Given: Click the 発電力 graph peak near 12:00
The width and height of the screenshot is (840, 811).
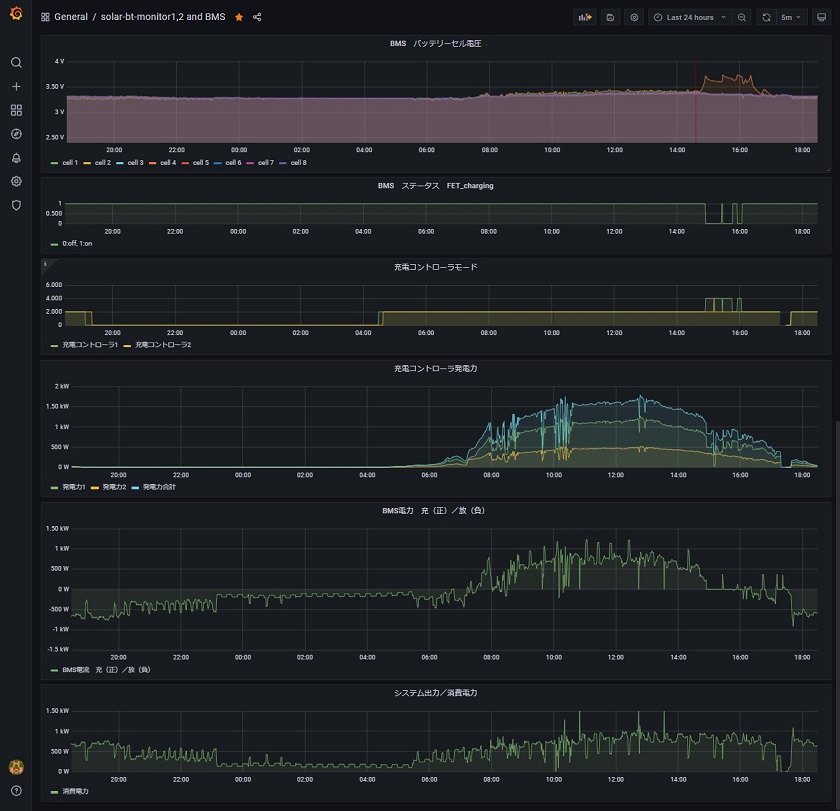Looking at the screenshot, I should [x=641, y=398].
